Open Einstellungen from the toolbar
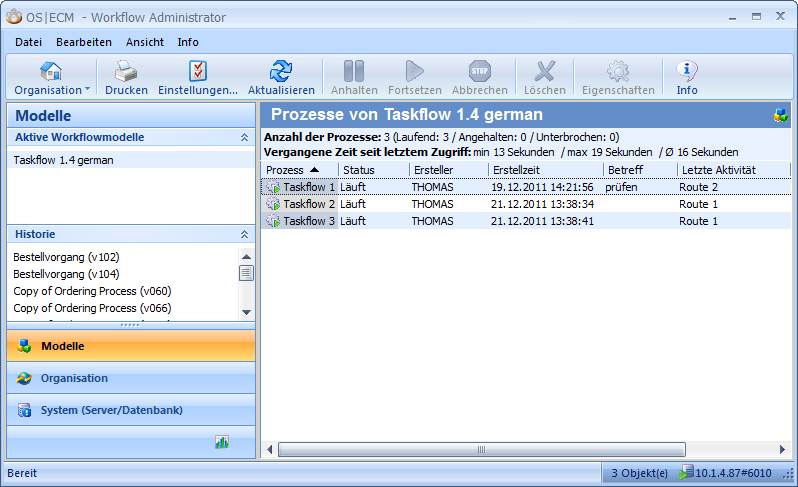The image size is (798, 487). point(198,71)
